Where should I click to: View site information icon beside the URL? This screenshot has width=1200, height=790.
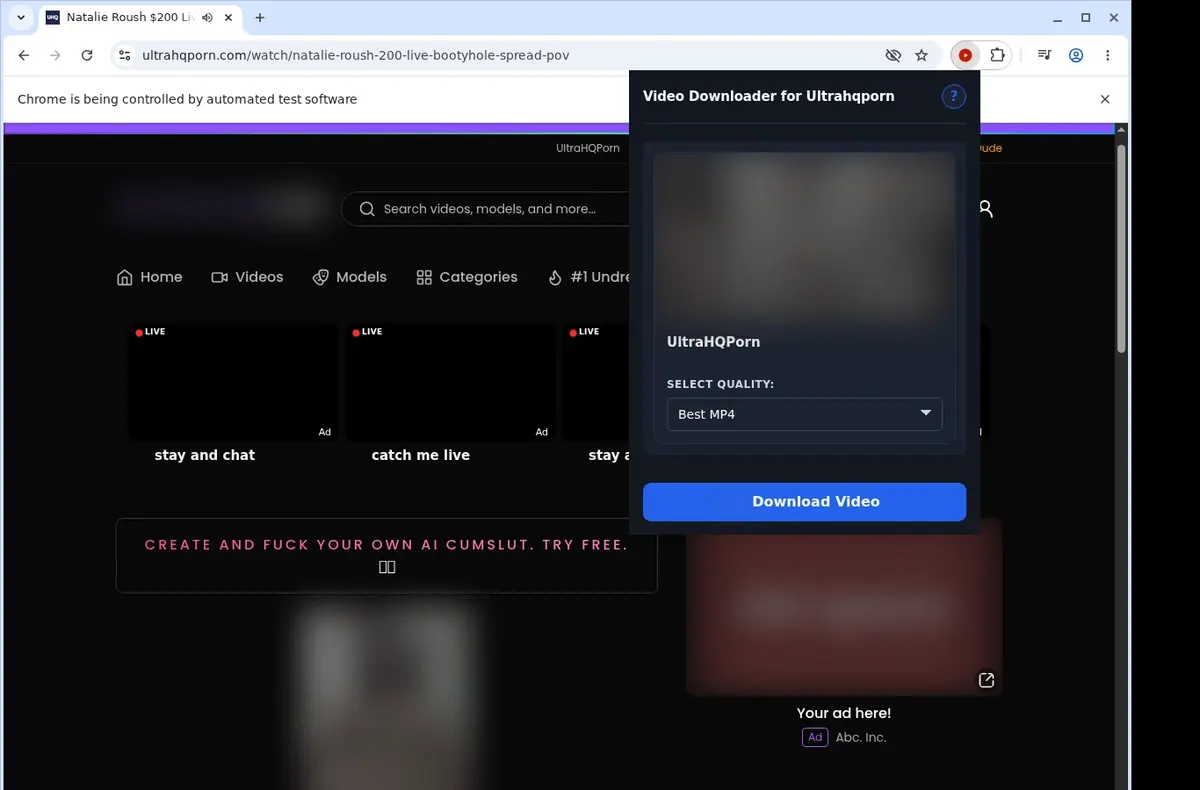[x=124, y=56]
